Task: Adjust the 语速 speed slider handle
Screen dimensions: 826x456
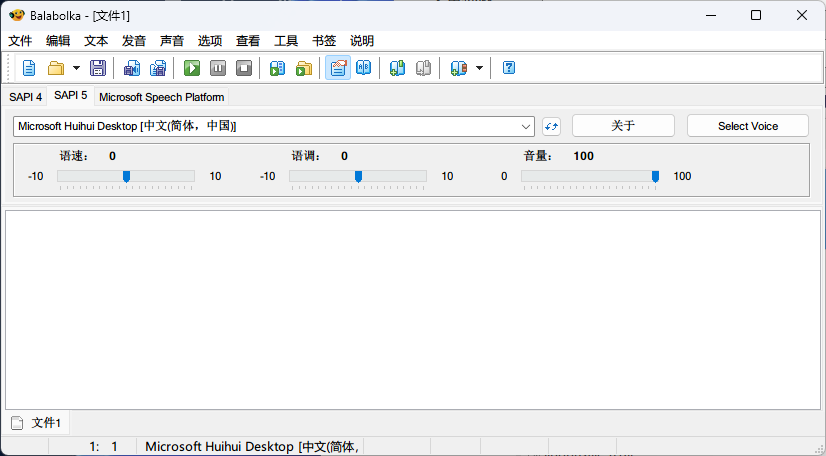Action: [126, 176]
